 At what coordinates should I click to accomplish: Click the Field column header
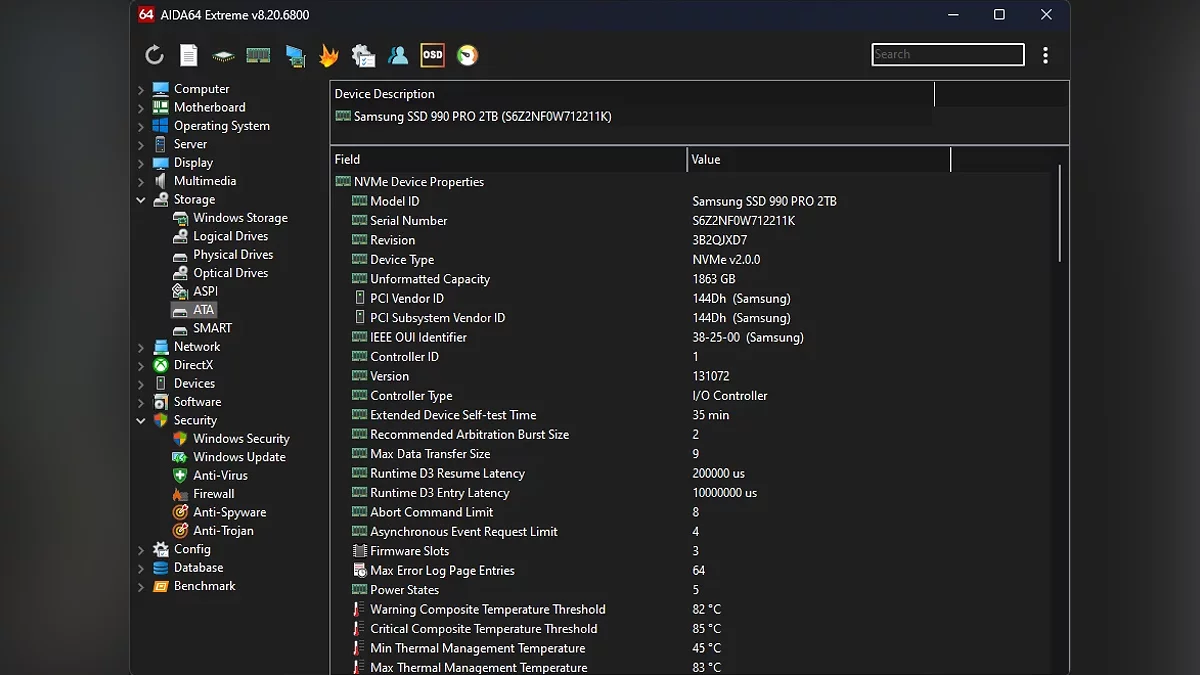[x=508, y=159]
